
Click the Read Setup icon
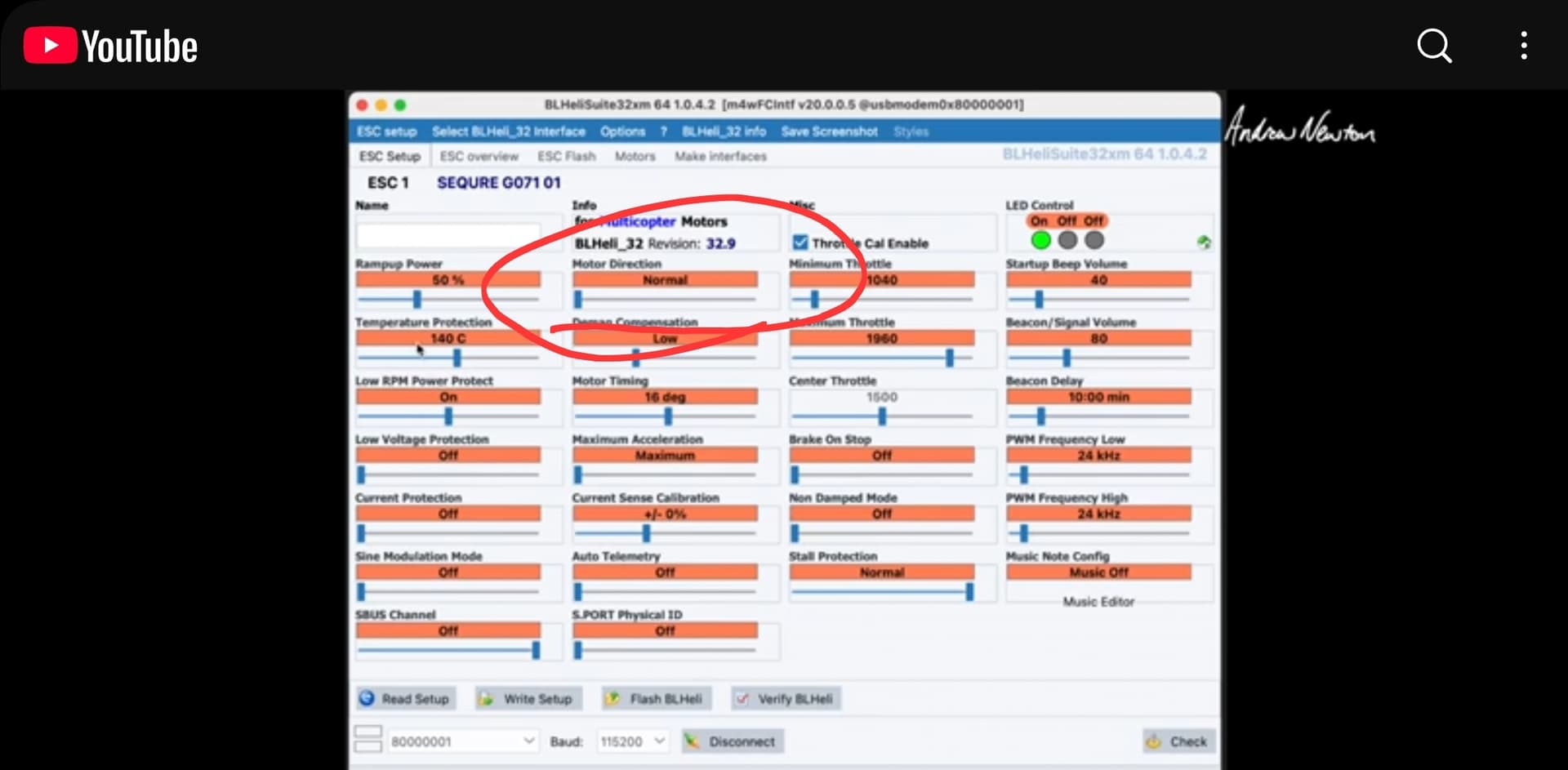pos(367,698)
